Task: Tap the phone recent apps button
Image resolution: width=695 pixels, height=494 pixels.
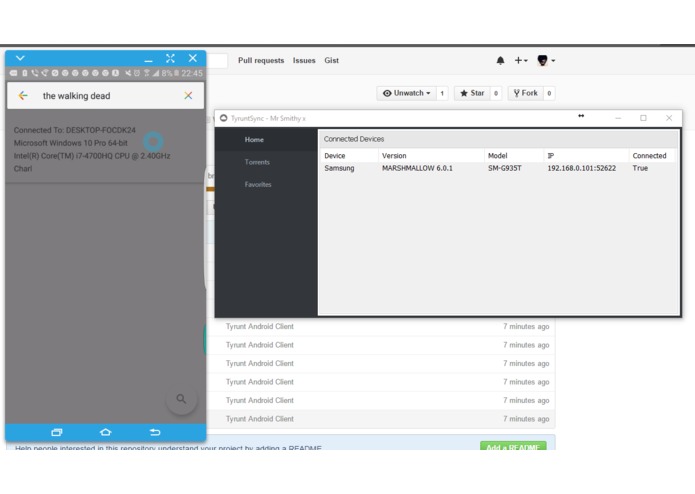Action: pos(57,432)
